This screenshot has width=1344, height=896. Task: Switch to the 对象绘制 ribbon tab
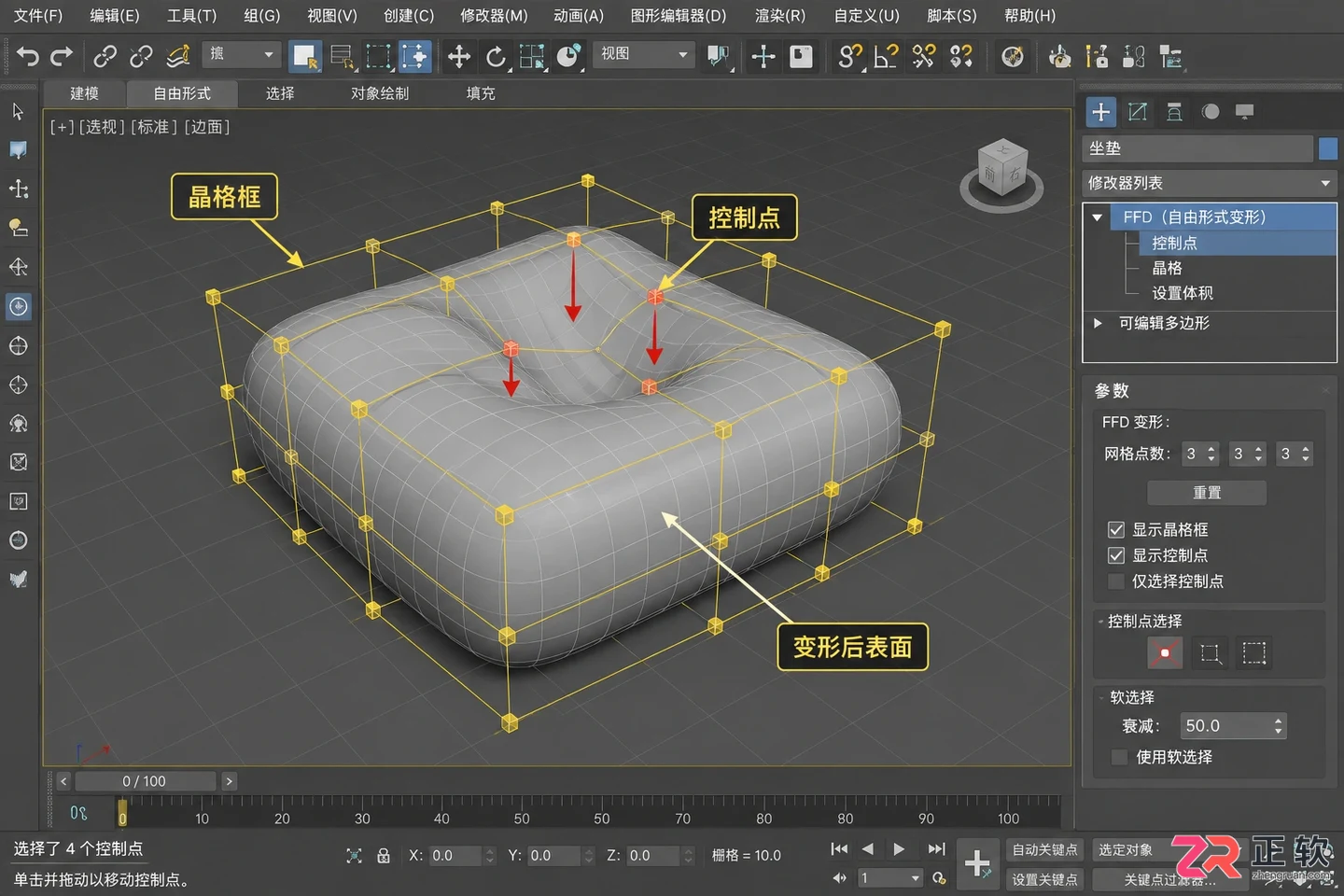click(380, 93)
